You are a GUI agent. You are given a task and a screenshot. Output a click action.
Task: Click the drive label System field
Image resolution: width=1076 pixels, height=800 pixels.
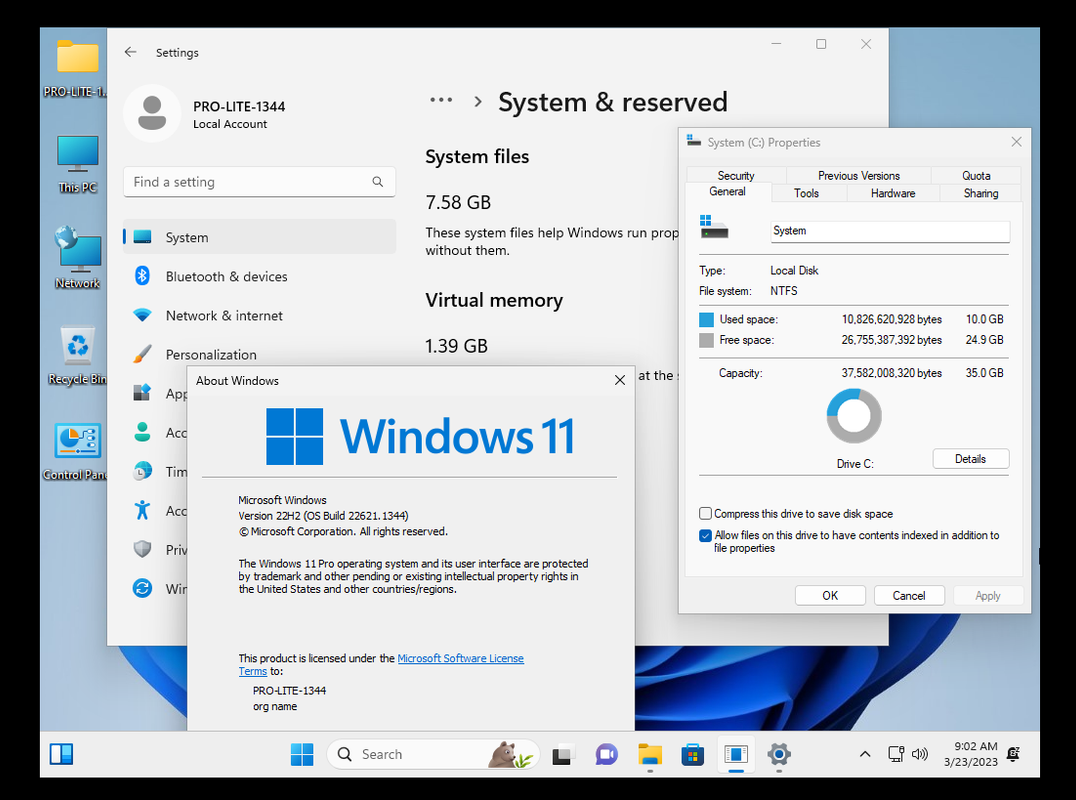pyautogui.click(x=890, y=231)
